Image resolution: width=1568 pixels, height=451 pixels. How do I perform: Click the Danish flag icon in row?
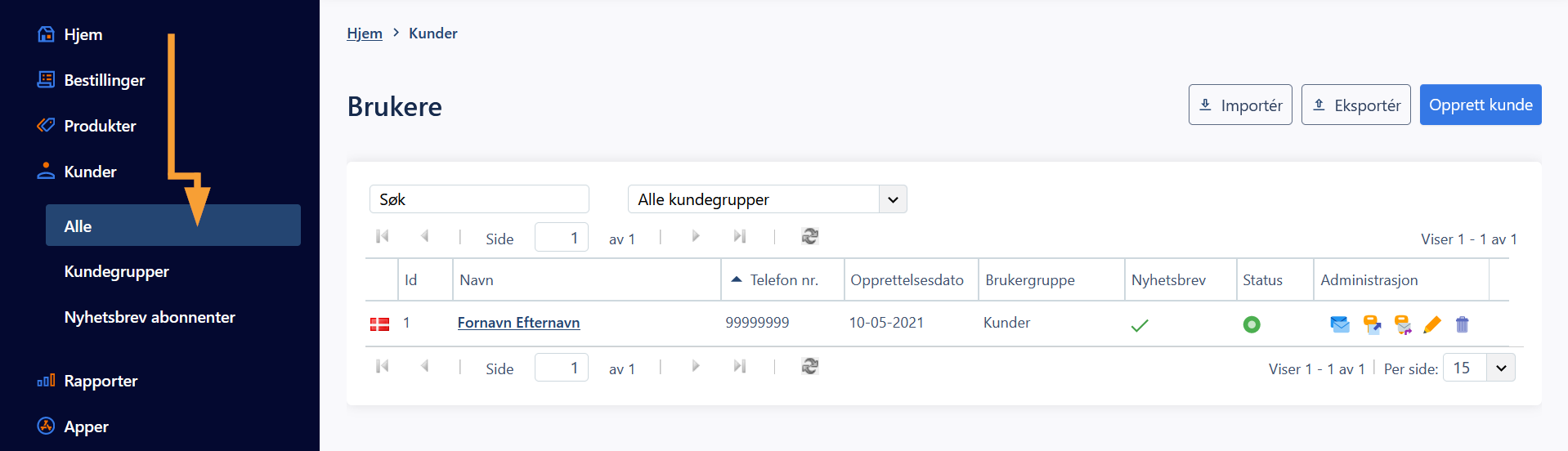[379, 324]
